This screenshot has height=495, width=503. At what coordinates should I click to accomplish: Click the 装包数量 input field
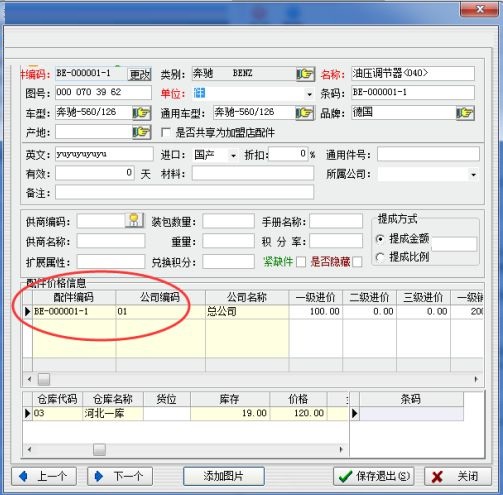[x=228, y=221]
